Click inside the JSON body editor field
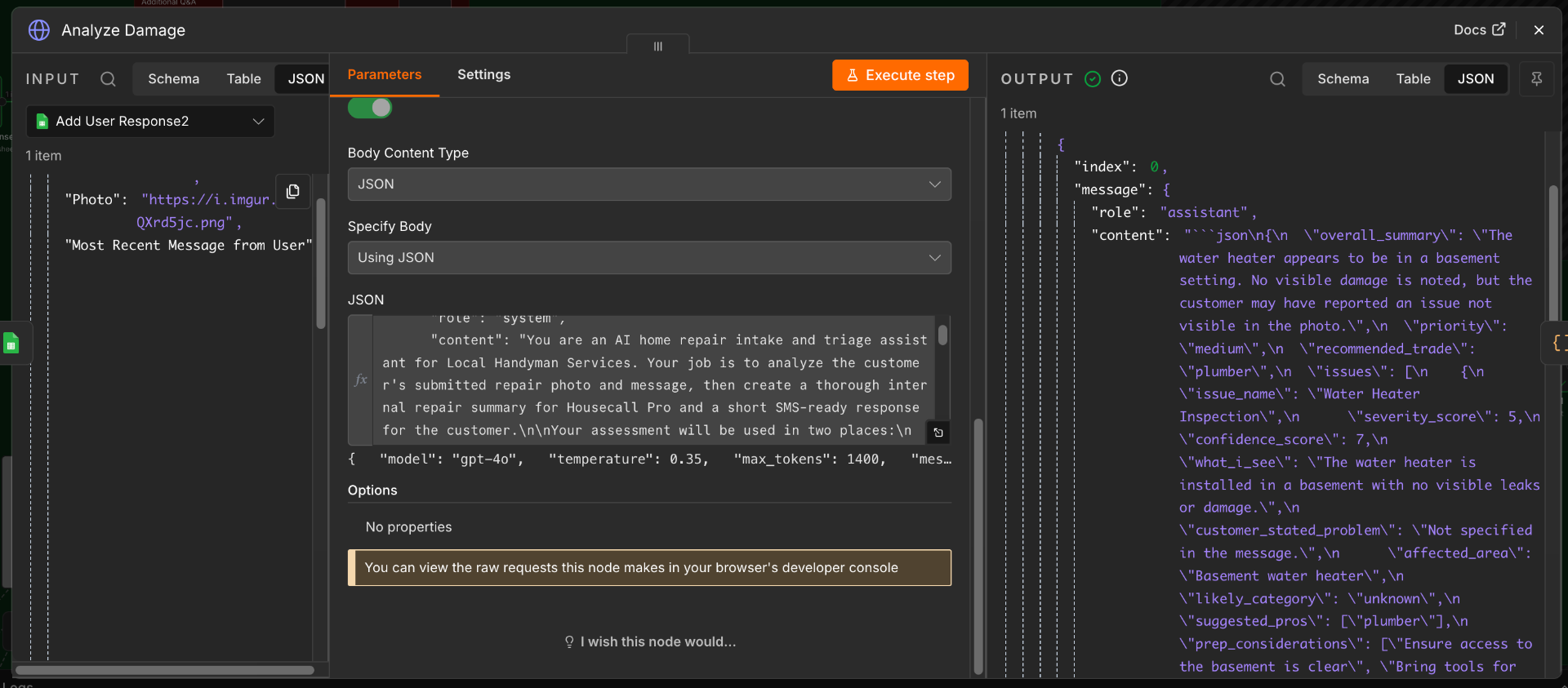Screen dimensions: 1568x688 655,380
